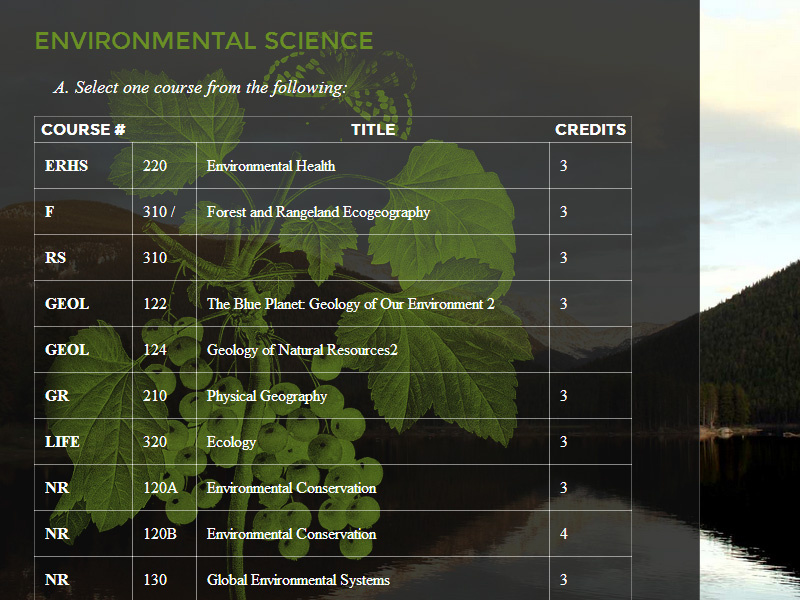Click the CREDITS column header
Image resolution: width=800 pixels, height=600 pixels.
(x=590, y=130)
